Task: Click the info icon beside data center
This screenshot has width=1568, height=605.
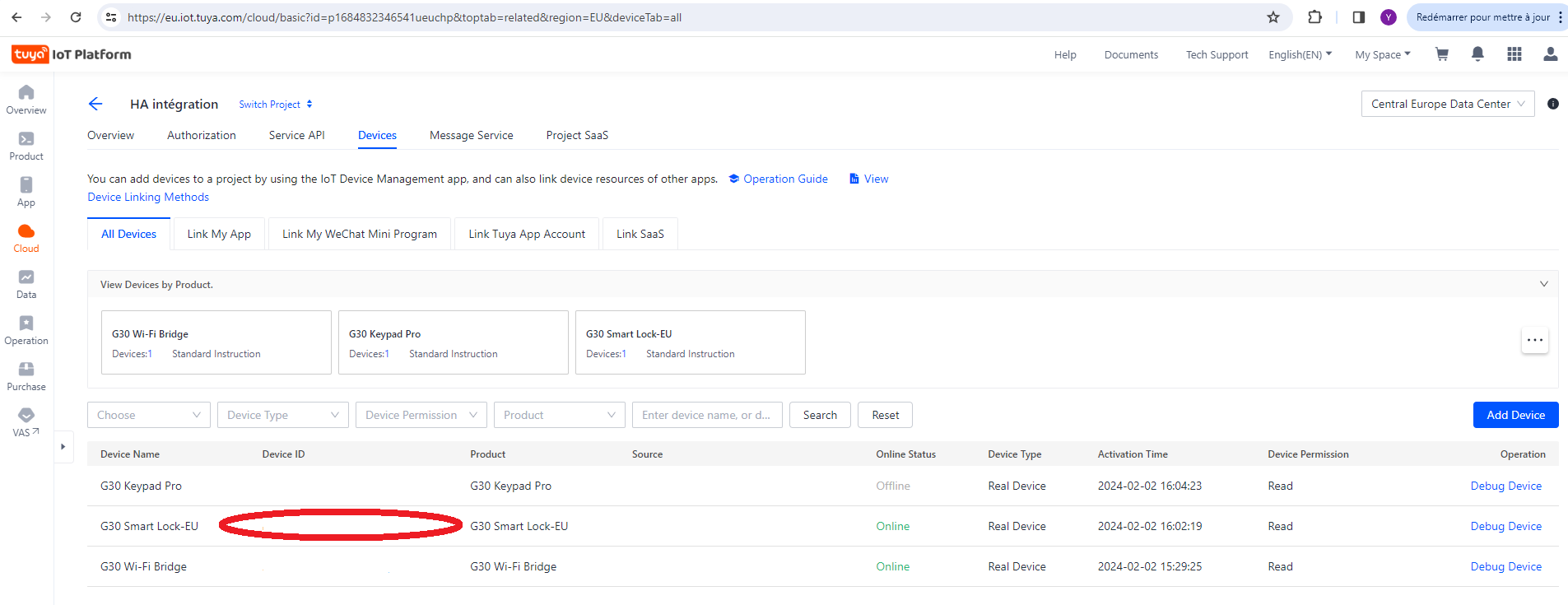Action: [1553, 104]
